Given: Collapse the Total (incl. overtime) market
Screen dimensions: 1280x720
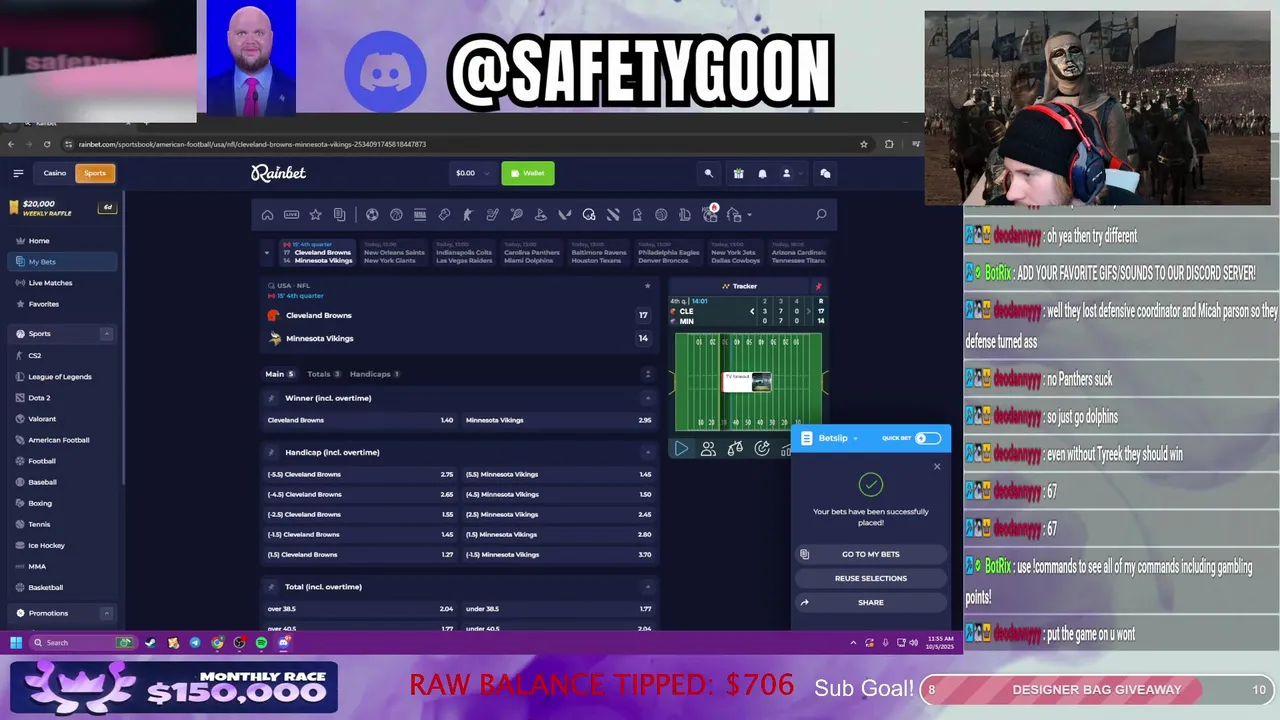Looking at the screenshot, I should tap(647, 587).
